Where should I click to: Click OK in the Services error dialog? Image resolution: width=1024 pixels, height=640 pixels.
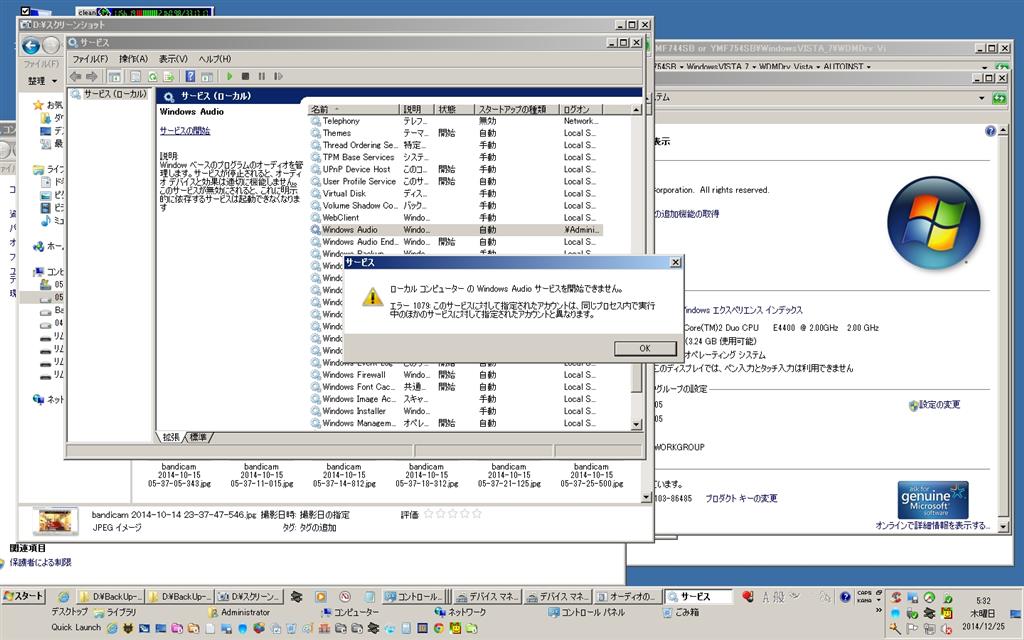645,348
